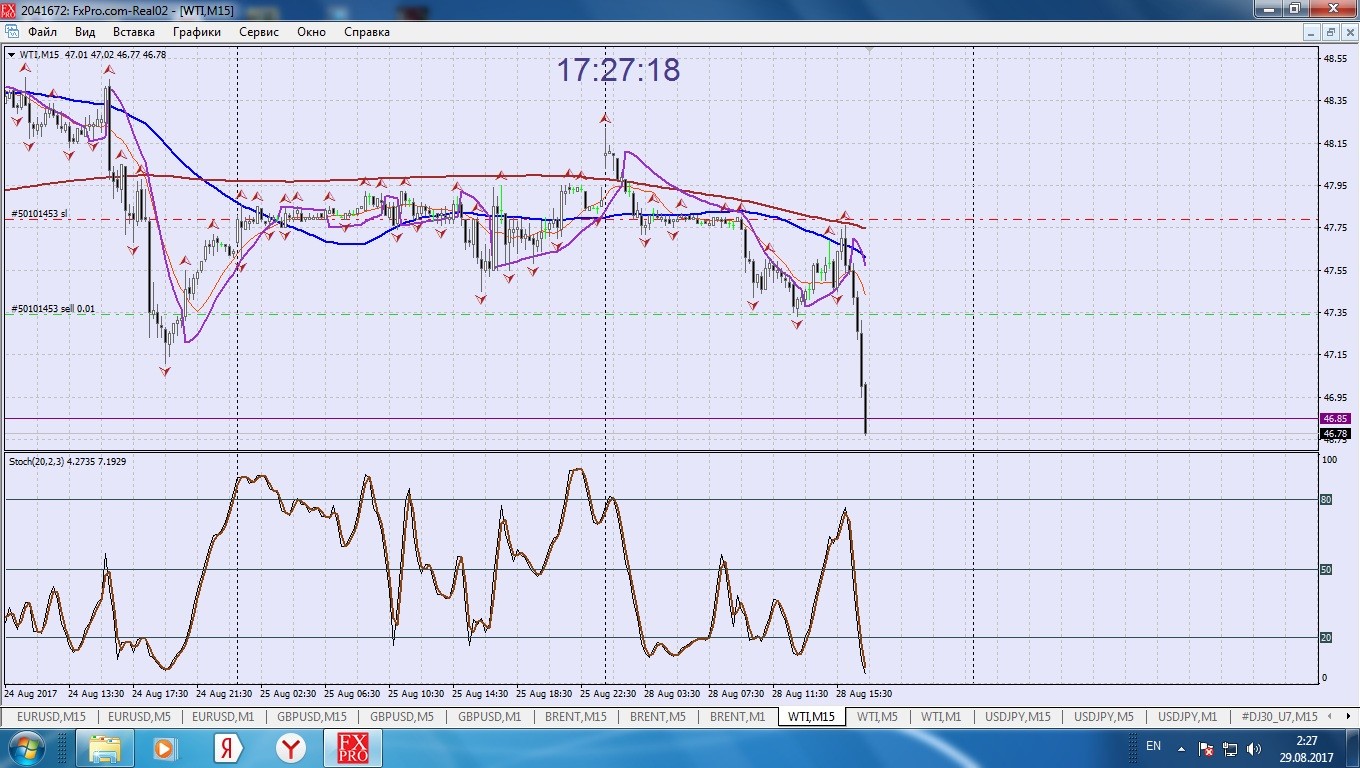
Task: Open FxPro terminal icon in taskbar
Action: tap(352, 748)
